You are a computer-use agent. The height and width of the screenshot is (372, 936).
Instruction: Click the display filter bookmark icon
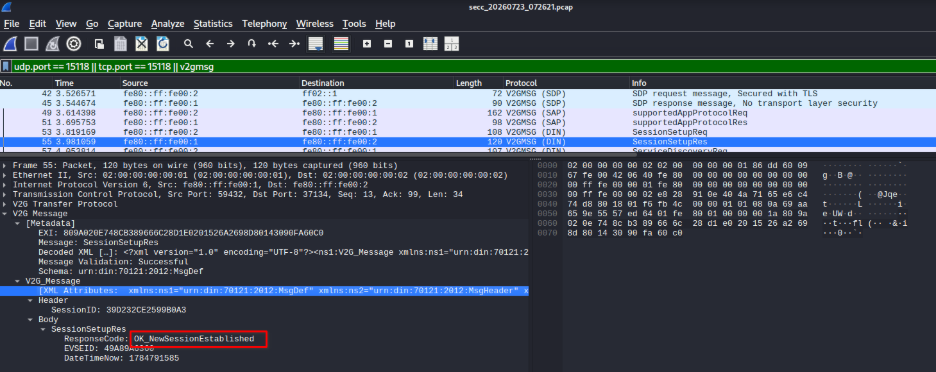click(x=5, y=67)
